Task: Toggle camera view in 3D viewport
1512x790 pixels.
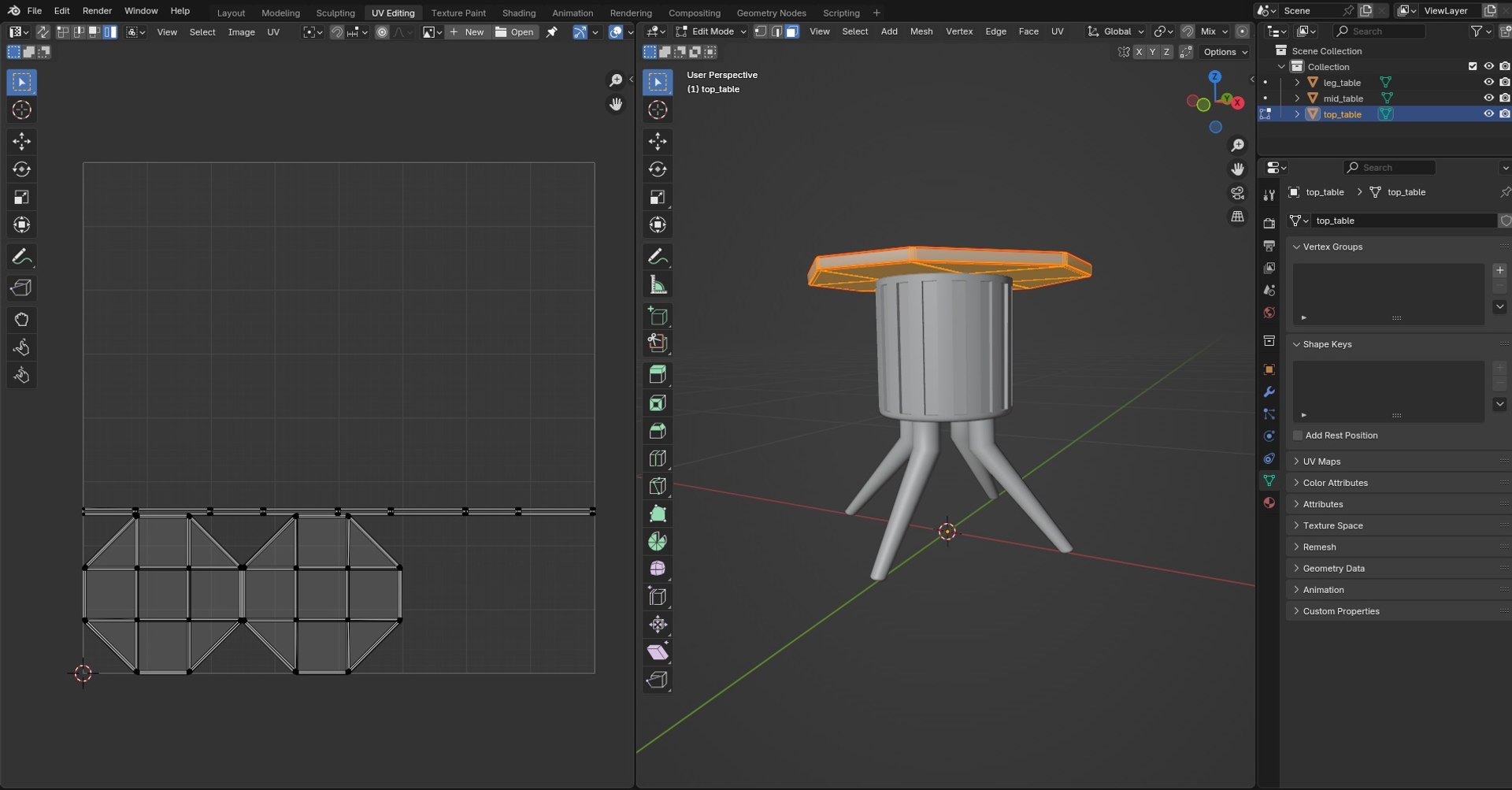Action: pyautogui.click(x=1238, y=193)
